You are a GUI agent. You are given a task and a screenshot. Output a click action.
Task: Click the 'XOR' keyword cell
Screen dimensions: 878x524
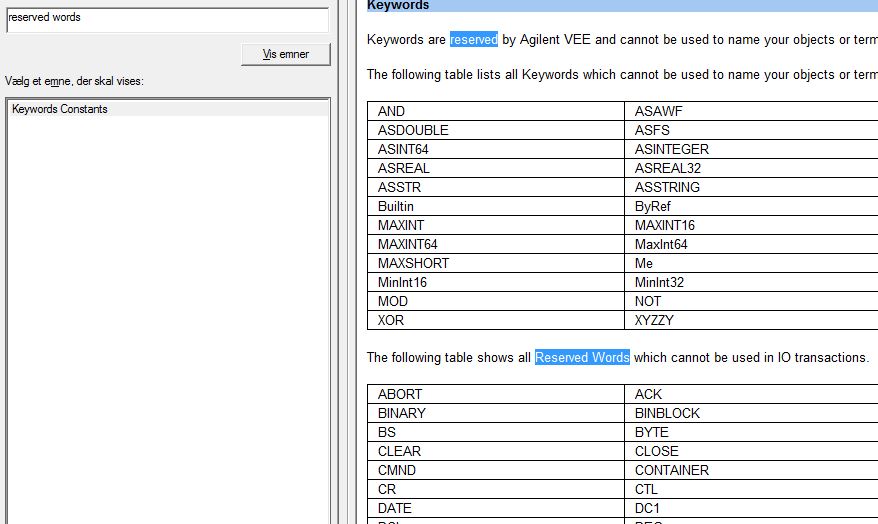point(393,321)
